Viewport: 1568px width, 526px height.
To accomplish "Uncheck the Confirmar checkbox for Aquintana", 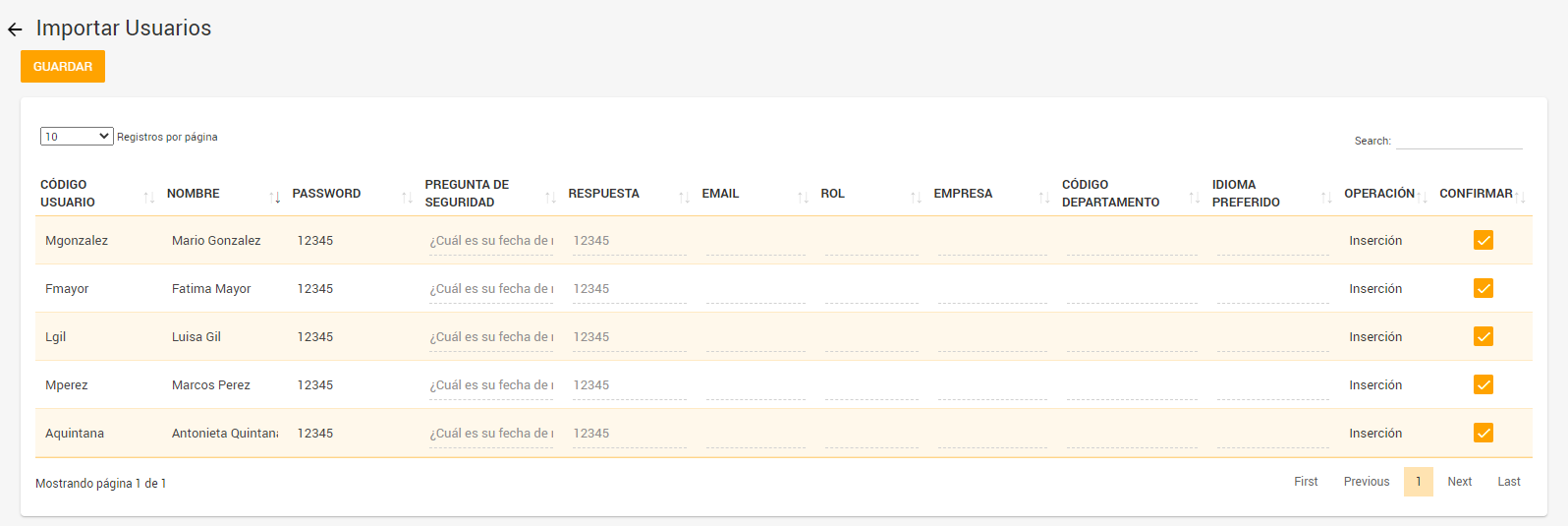I will 1484,433.
